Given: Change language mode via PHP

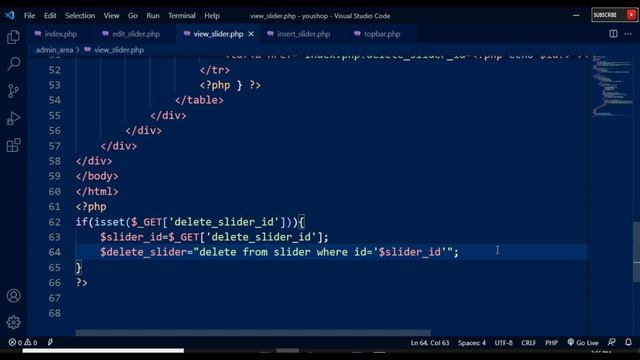Looking at the screenshot, I should pyautogui.click(x=551, y=342).
